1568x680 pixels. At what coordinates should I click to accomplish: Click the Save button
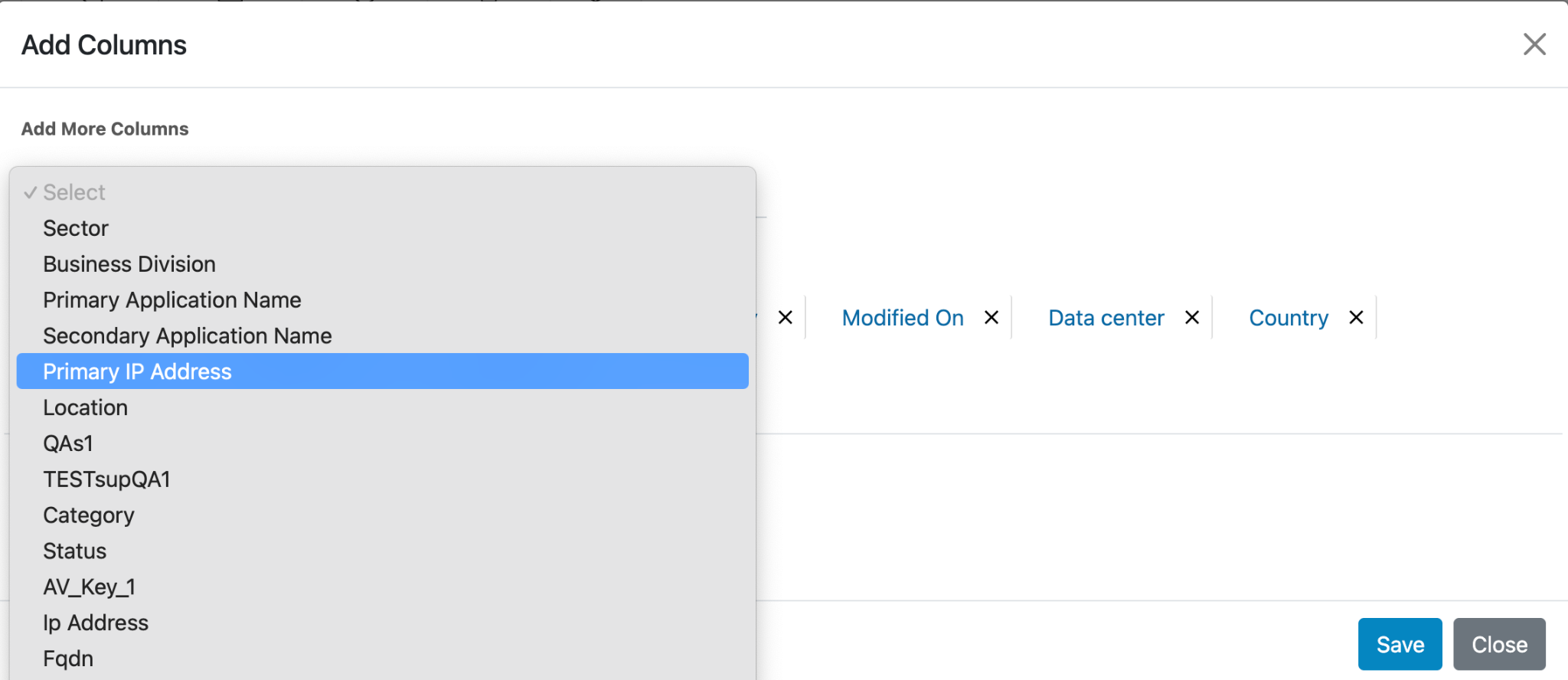(x=1400, y=644)
